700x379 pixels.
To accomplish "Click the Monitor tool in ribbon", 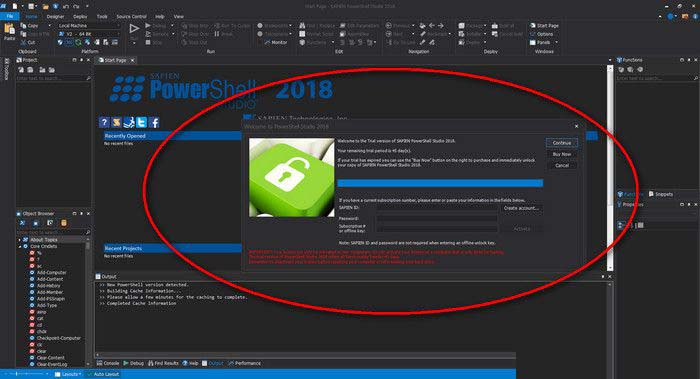I will (x=275, y=42).
